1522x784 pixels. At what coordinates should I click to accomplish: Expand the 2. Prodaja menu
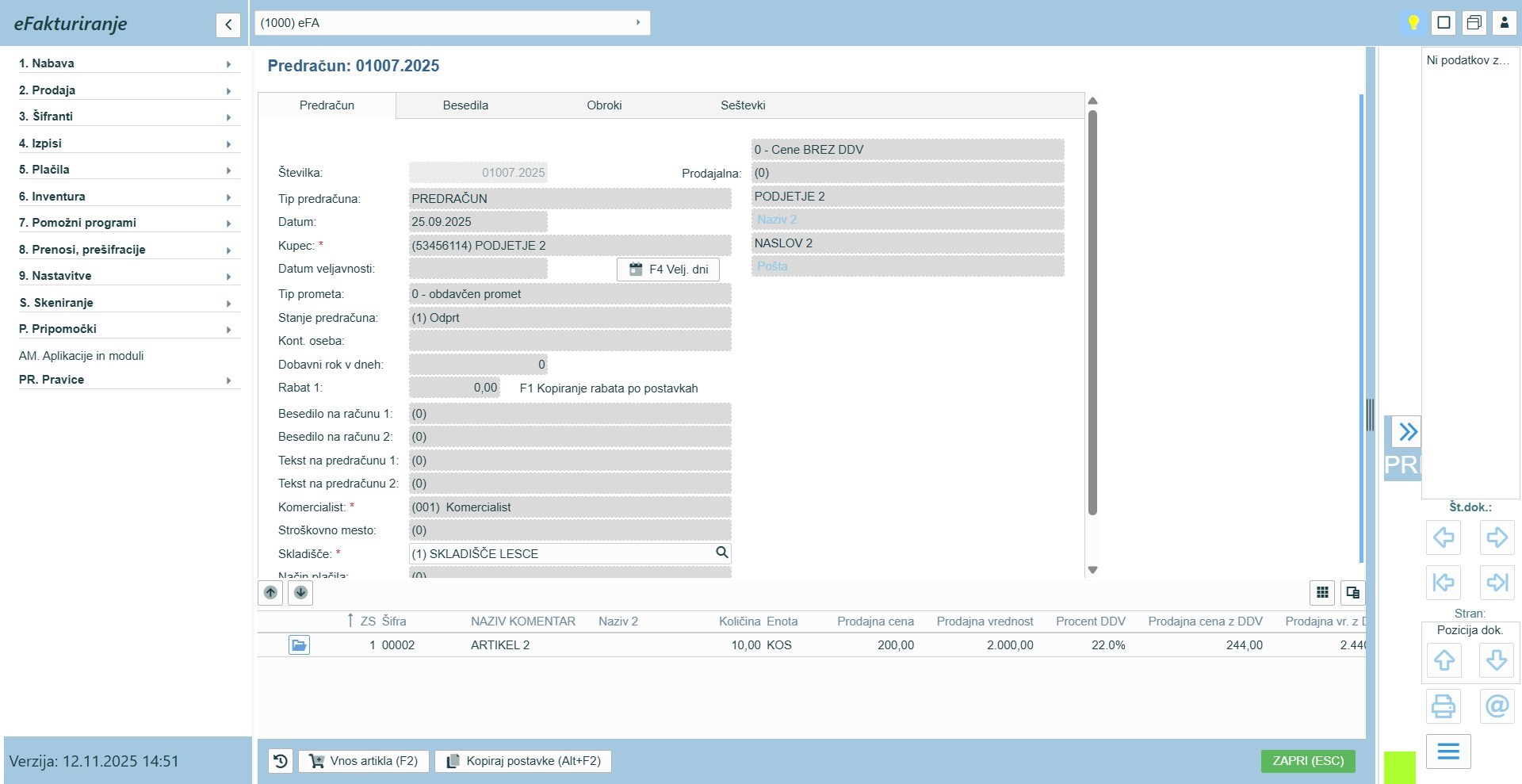[x=127, y=90]
